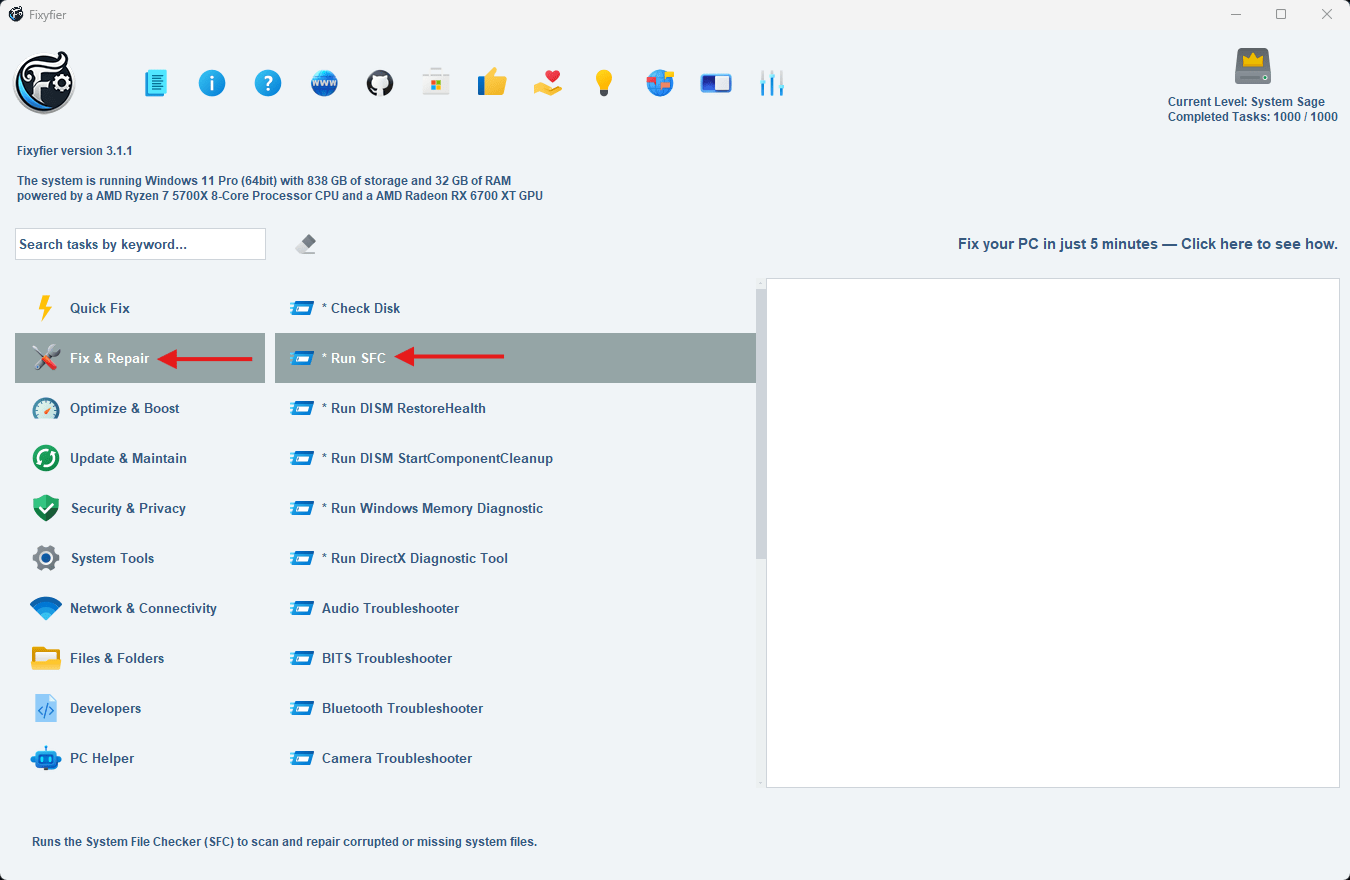Select Run DISM RestoreHealth task
The image size is (1350, 880).
[x=515, y=408]
